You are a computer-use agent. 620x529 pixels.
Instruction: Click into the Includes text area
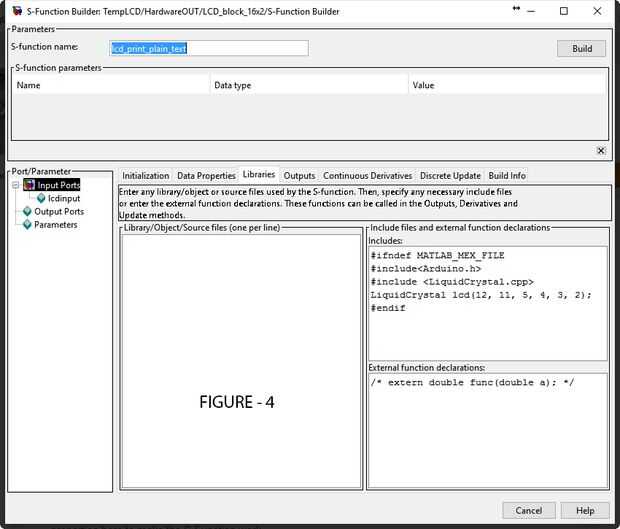pyautogui.click(x=488, y=303)
